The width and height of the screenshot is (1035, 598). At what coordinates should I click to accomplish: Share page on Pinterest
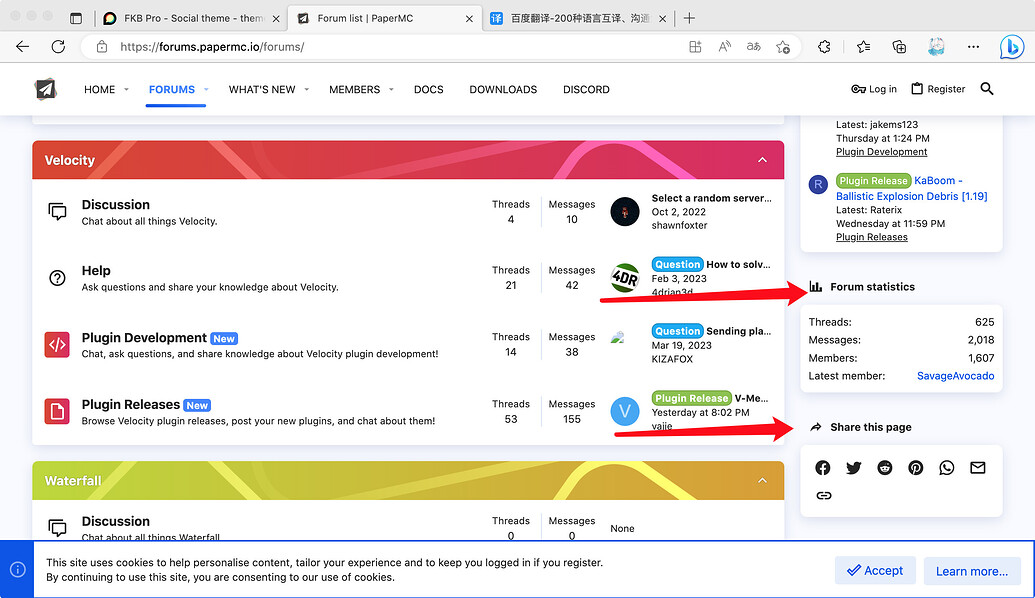pos(916,468)
